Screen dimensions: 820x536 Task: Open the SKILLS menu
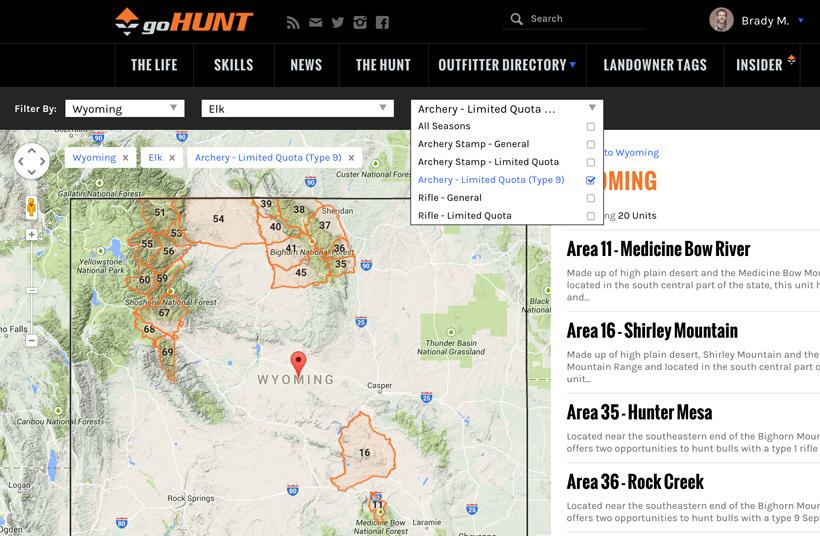point(233,65)
